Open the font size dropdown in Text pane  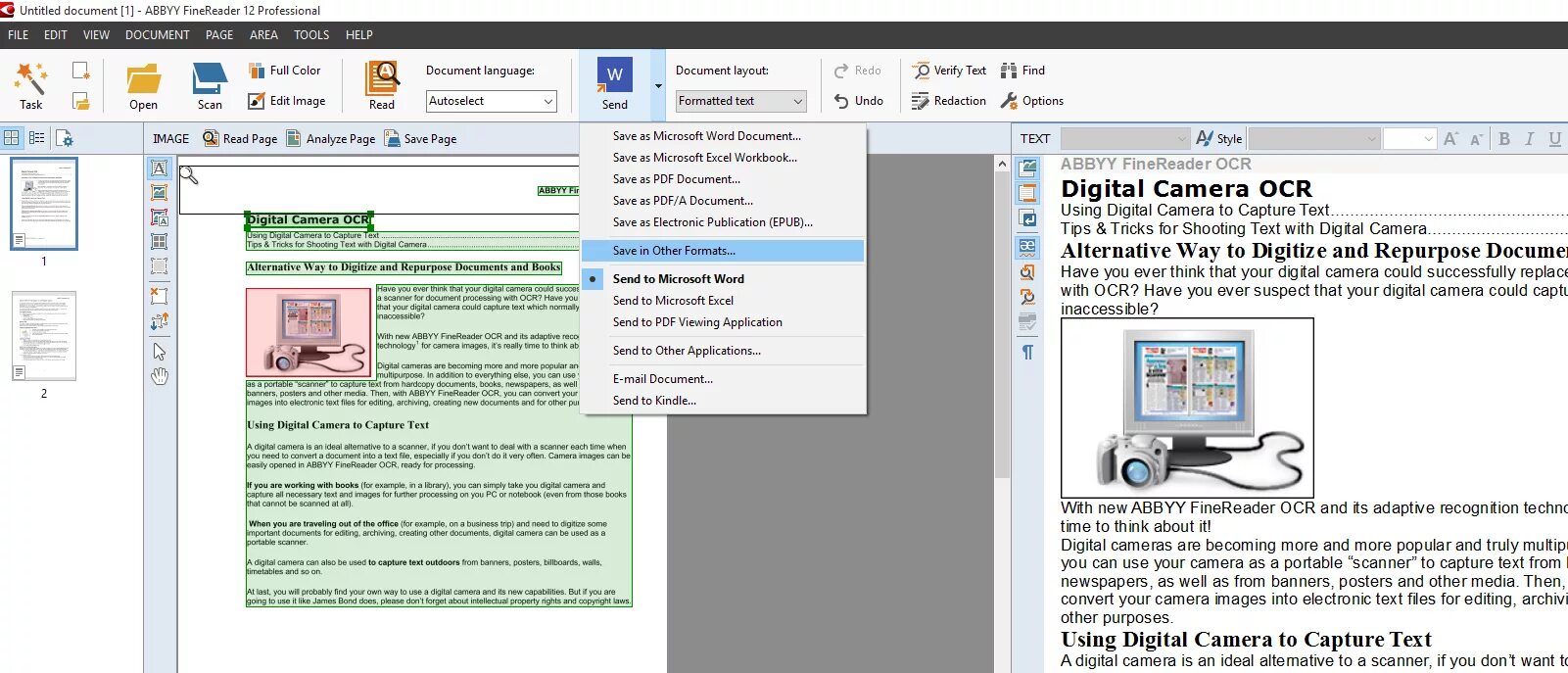coord(1409,138)
